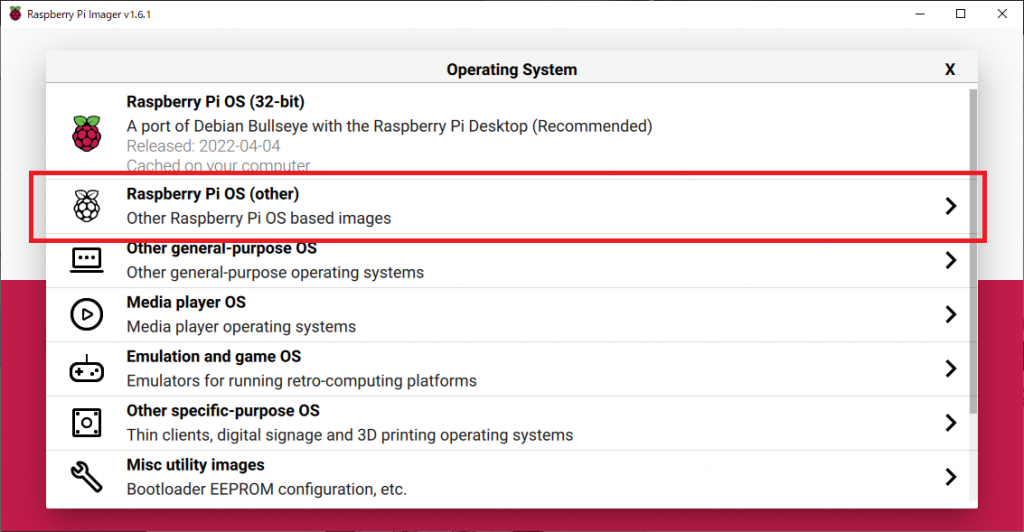Expand Other specific-purpose OS chevron arrow
This screenshot has width=1024, height=532.
pyautogui.click(x=951, y=422)
